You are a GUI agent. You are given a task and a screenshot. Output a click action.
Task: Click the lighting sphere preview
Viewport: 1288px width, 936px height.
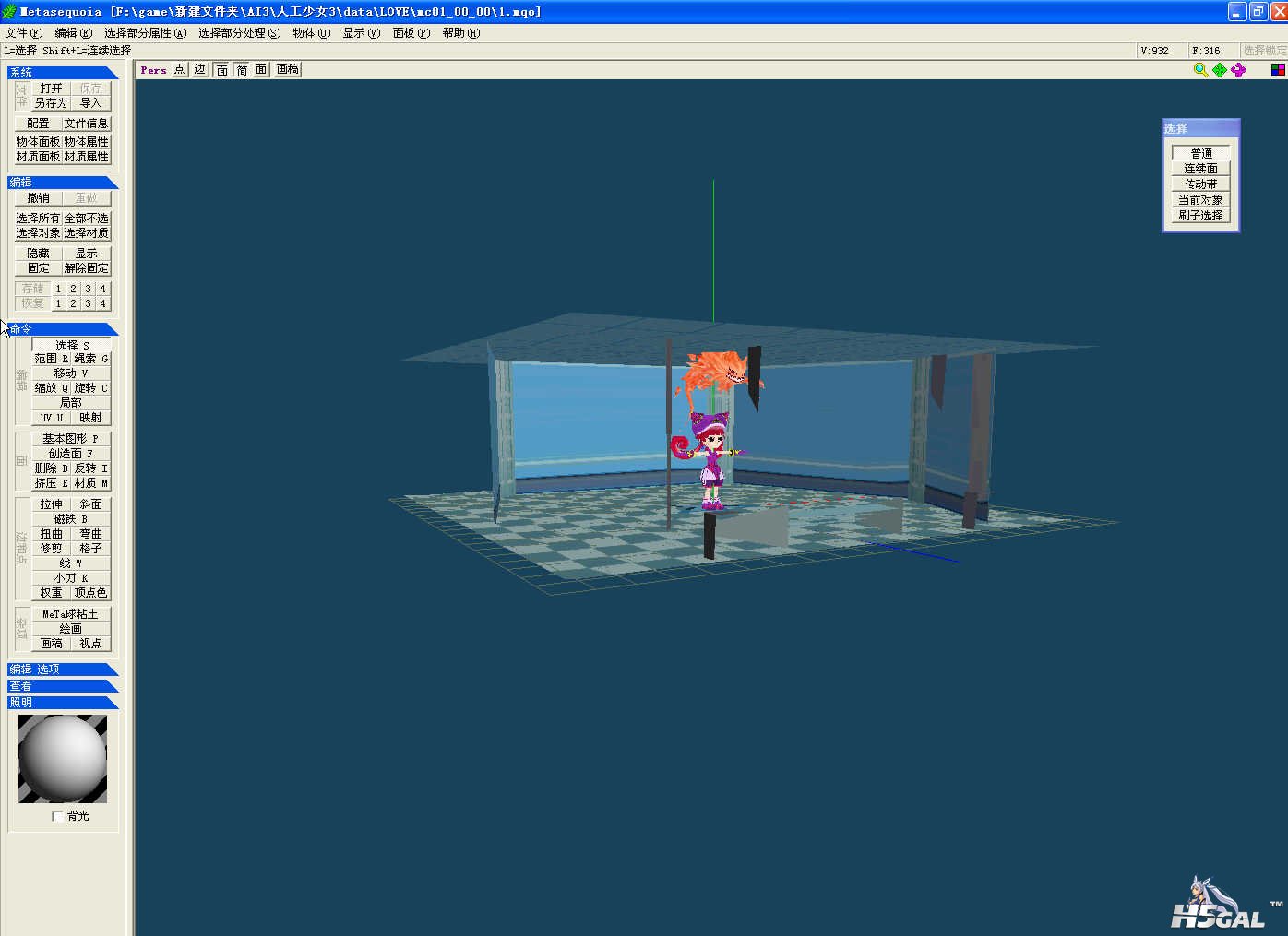pyautogui.click(x=63, y=759)
